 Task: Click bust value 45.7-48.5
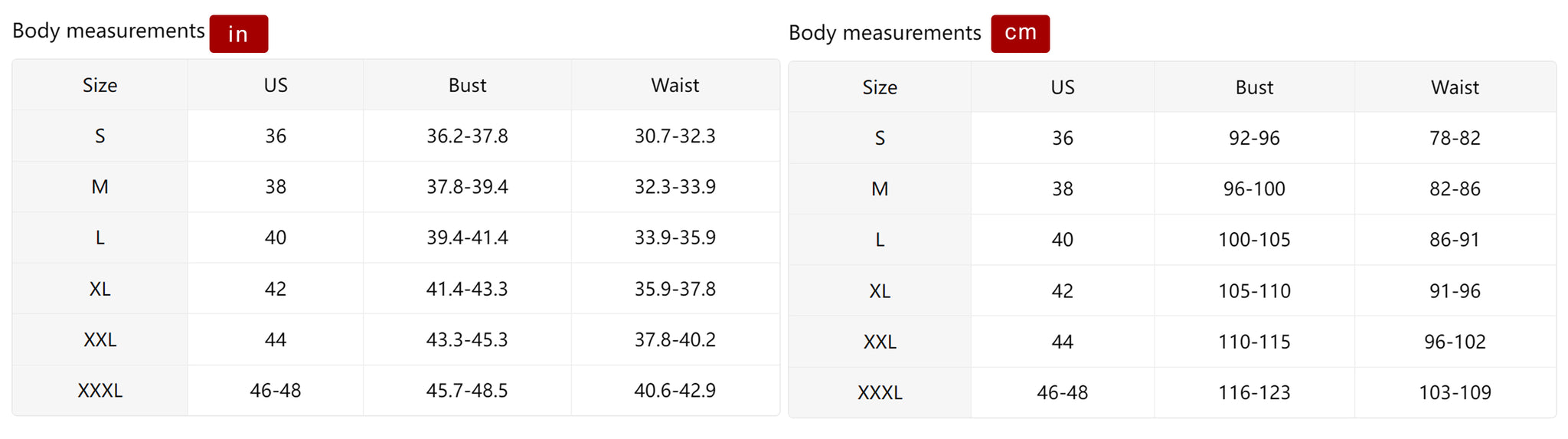click(467, 391)
